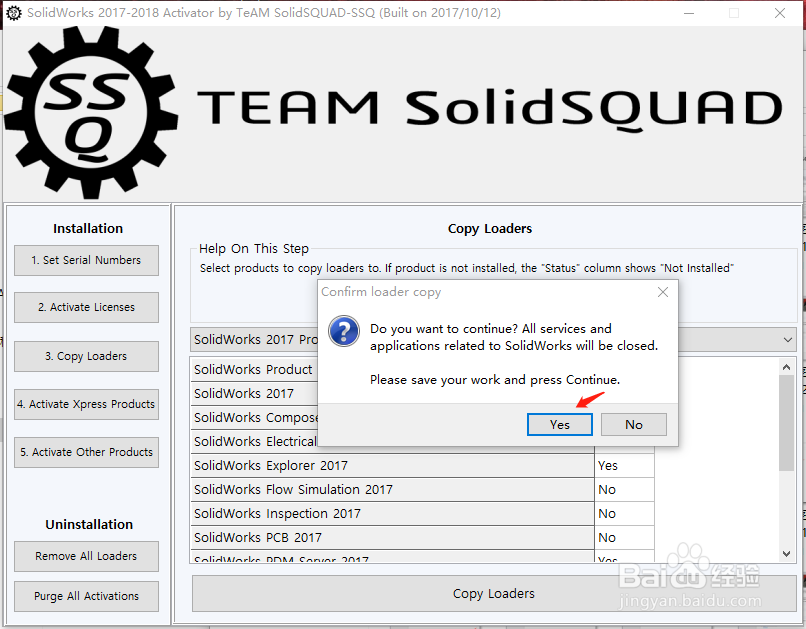Open Activate Licenses step
The height and width of the screenshot is (629, 806).
(x=86, y=307)
